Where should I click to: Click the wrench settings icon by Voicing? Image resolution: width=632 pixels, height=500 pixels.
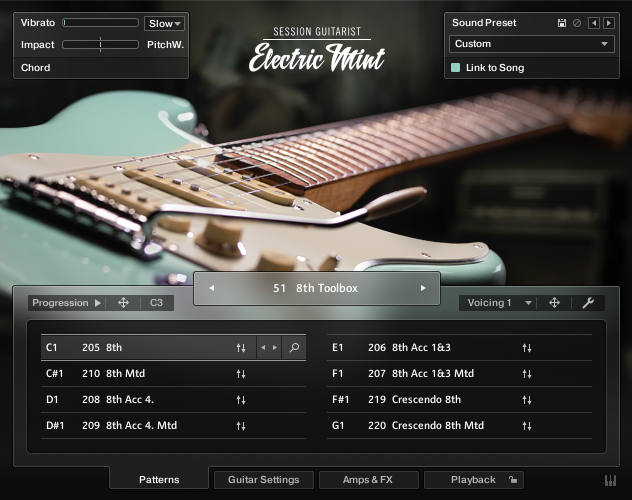588,303
